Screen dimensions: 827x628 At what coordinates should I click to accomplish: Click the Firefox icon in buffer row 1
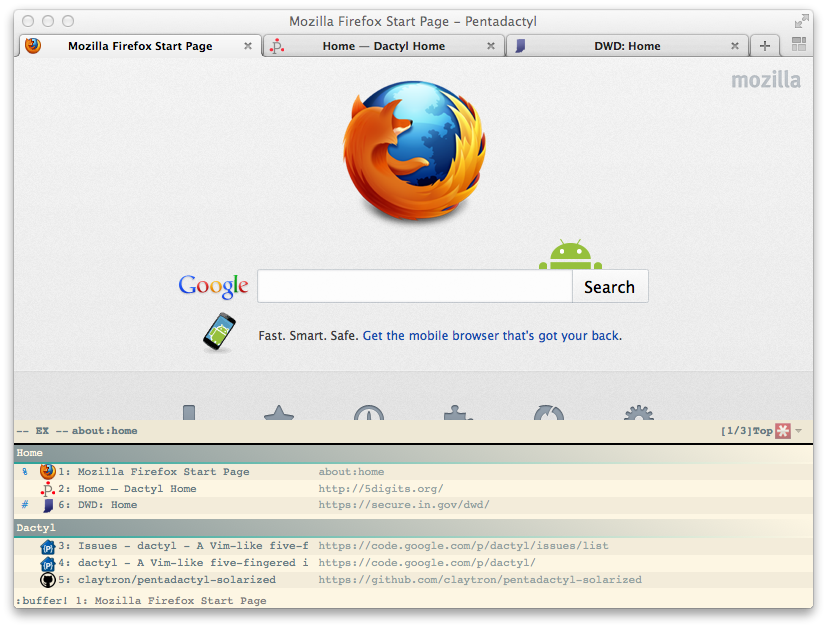pos(48,471)
